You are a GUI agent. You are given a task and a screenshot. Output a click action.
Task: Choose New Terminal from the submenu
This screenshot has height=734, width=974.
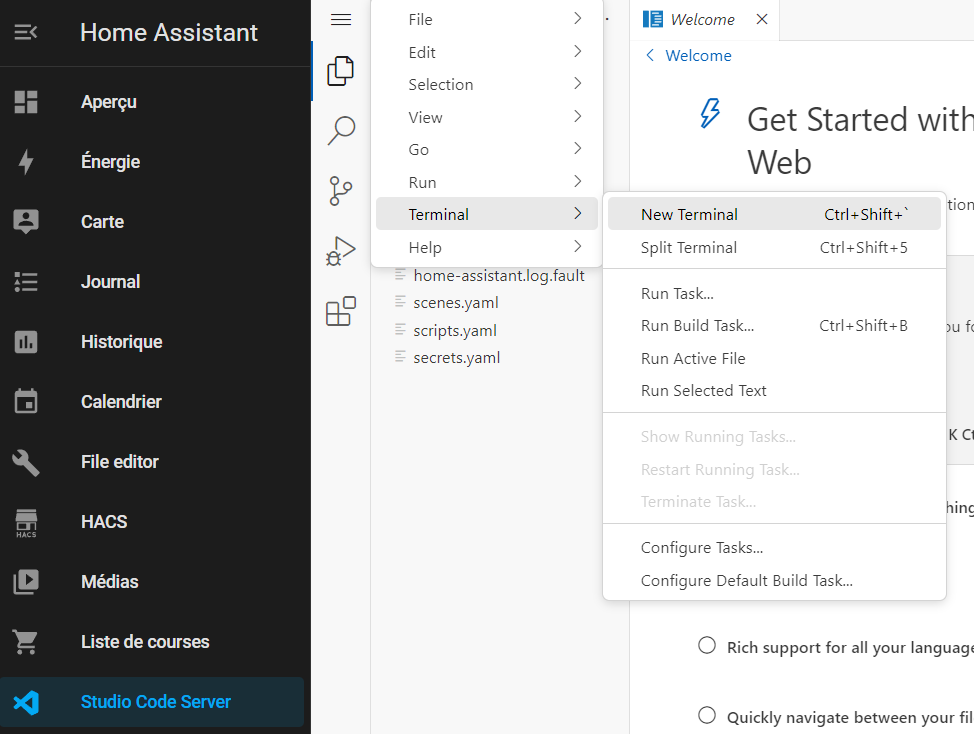click(774, 214)
